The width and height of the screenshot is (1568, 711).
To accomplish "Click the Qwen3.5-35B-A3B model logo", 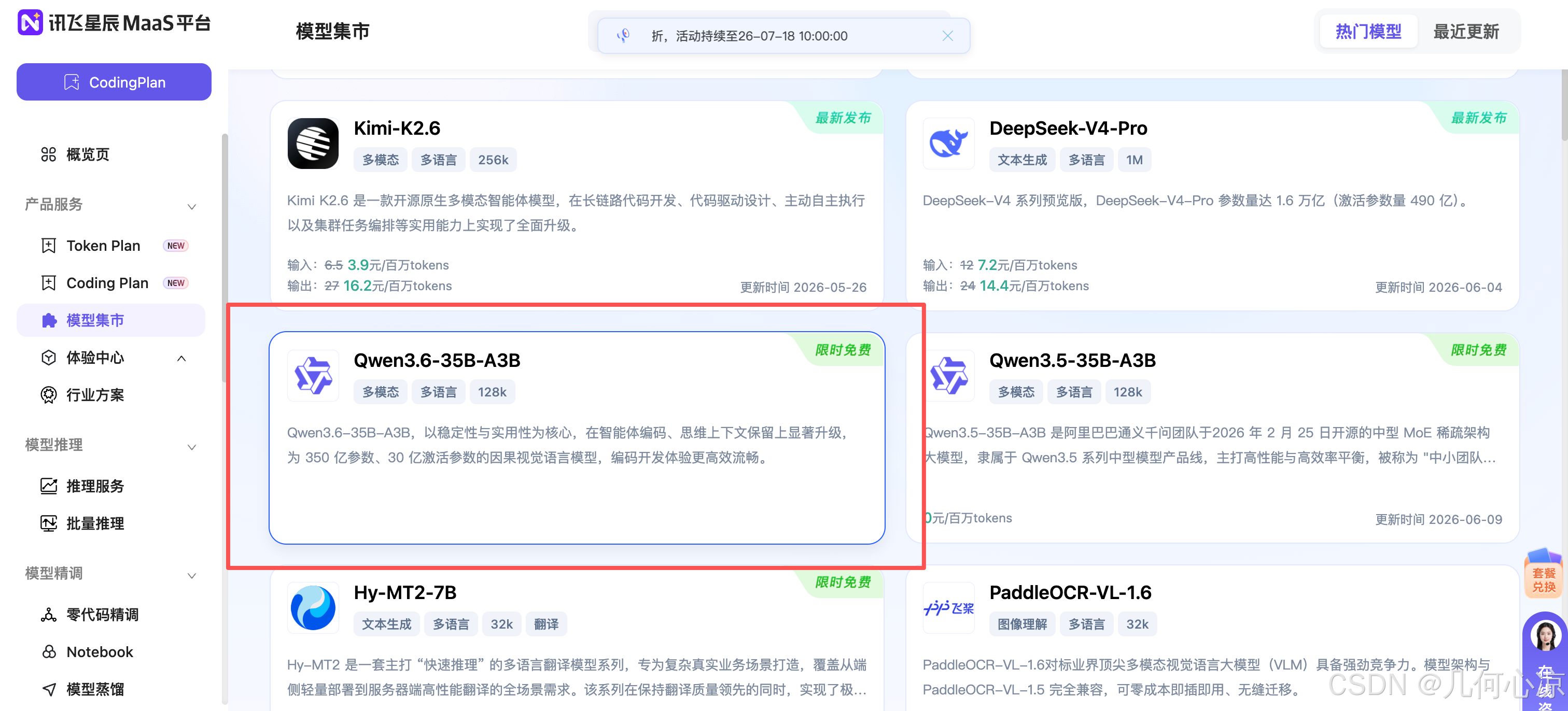I will (x=948, y=376).
